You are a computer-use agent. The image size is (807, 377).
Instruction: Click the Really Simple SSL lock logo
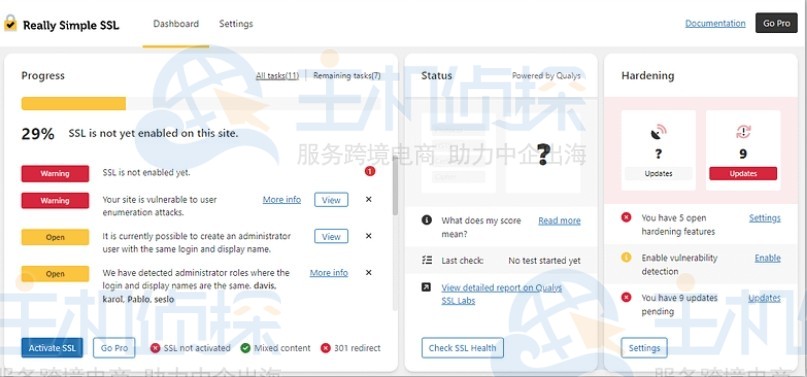[10, 23]
